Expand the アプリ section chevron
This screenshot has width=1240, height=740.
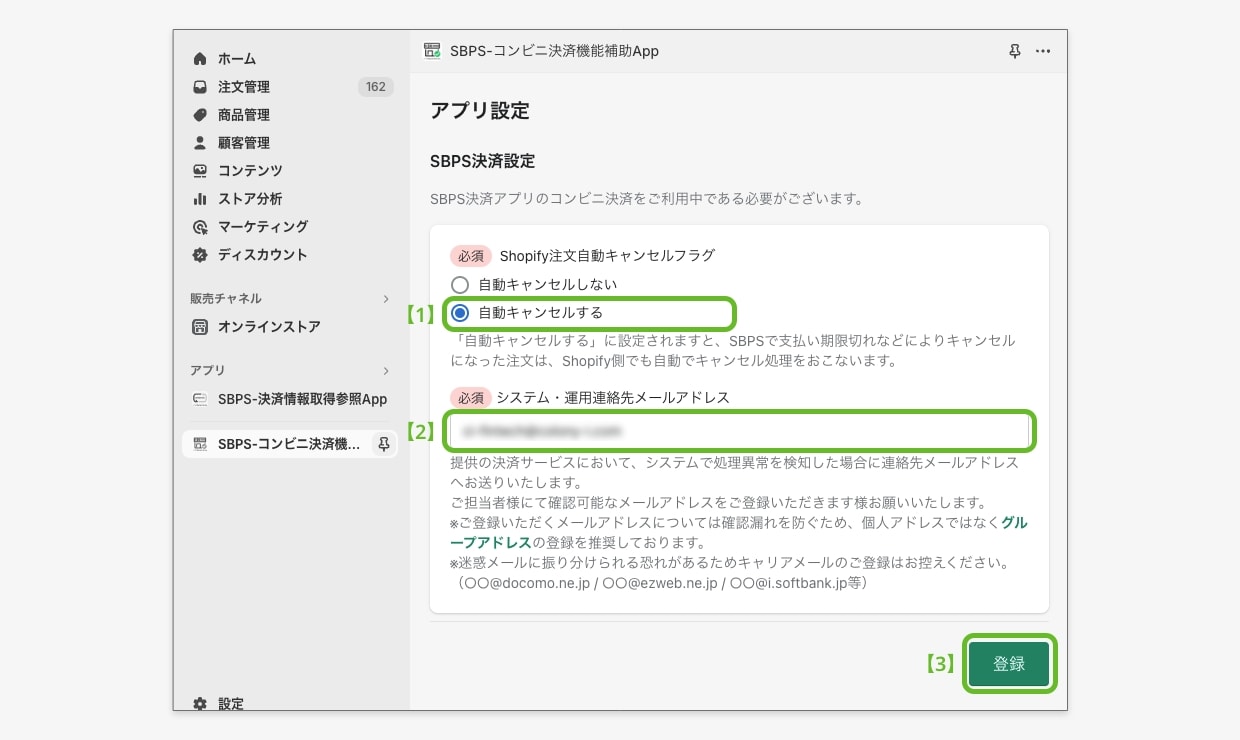386,371
